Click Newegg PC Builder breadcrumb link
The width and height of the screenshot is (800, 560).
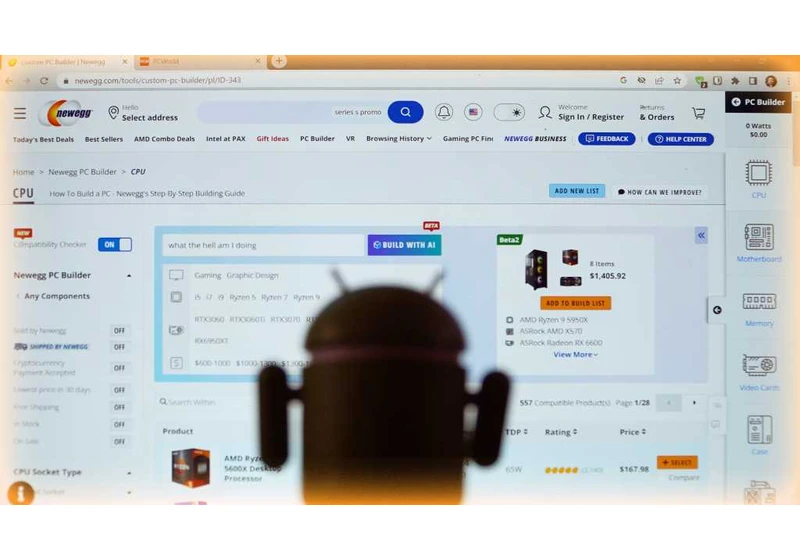(x=82, y=172)
